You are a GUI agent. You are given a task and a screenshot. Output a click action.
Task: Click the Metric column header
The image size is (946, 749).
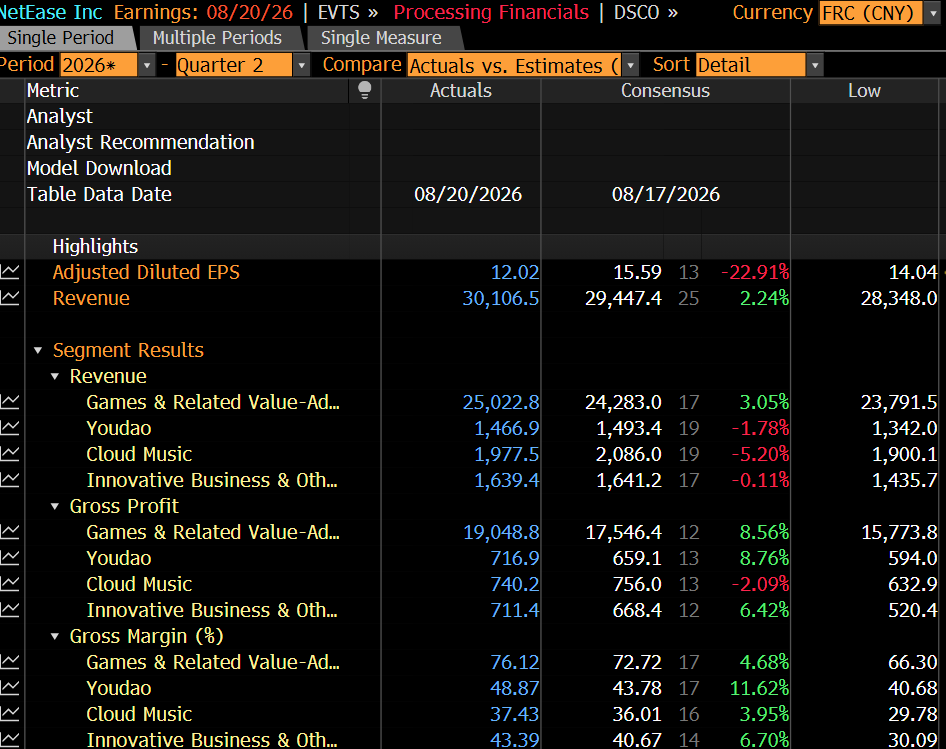click(x=53, y=91)
